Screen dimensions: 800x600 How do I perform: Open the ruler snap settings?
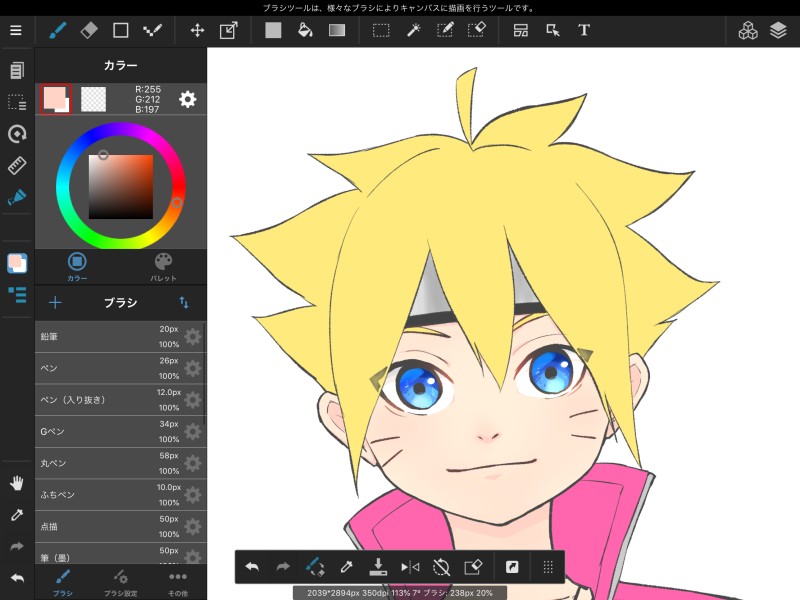17,166
